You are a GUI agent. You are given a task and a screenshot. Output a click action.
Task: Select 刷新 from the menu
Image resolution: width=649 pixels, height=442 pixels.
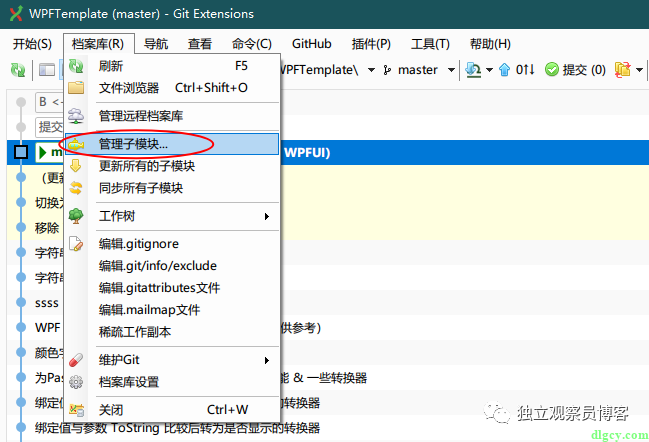(x=172, y=66)
